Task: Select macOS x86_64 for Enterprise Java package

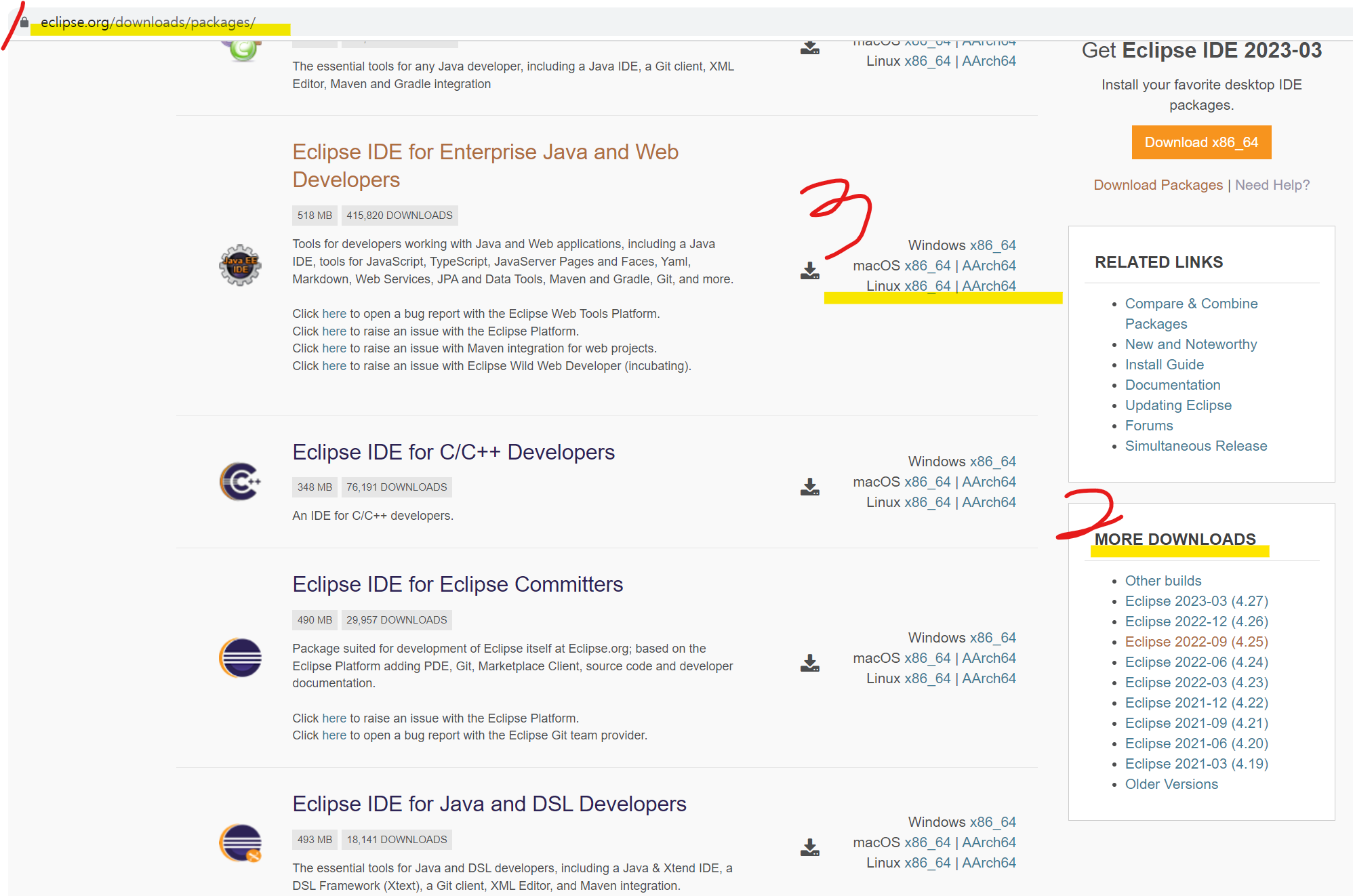Action: point(927,266)
